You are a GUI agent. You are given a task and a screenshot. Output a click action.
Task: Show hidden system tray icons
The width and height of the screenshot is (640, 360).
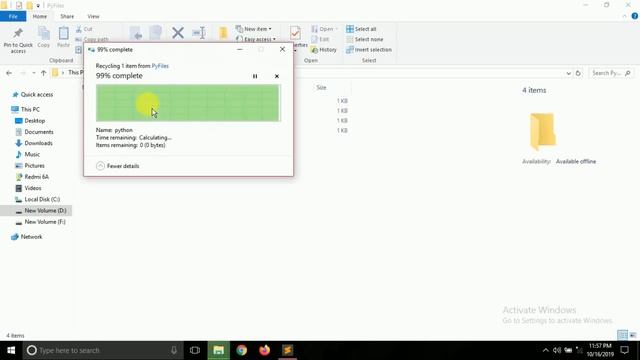(x=545, y=350)
